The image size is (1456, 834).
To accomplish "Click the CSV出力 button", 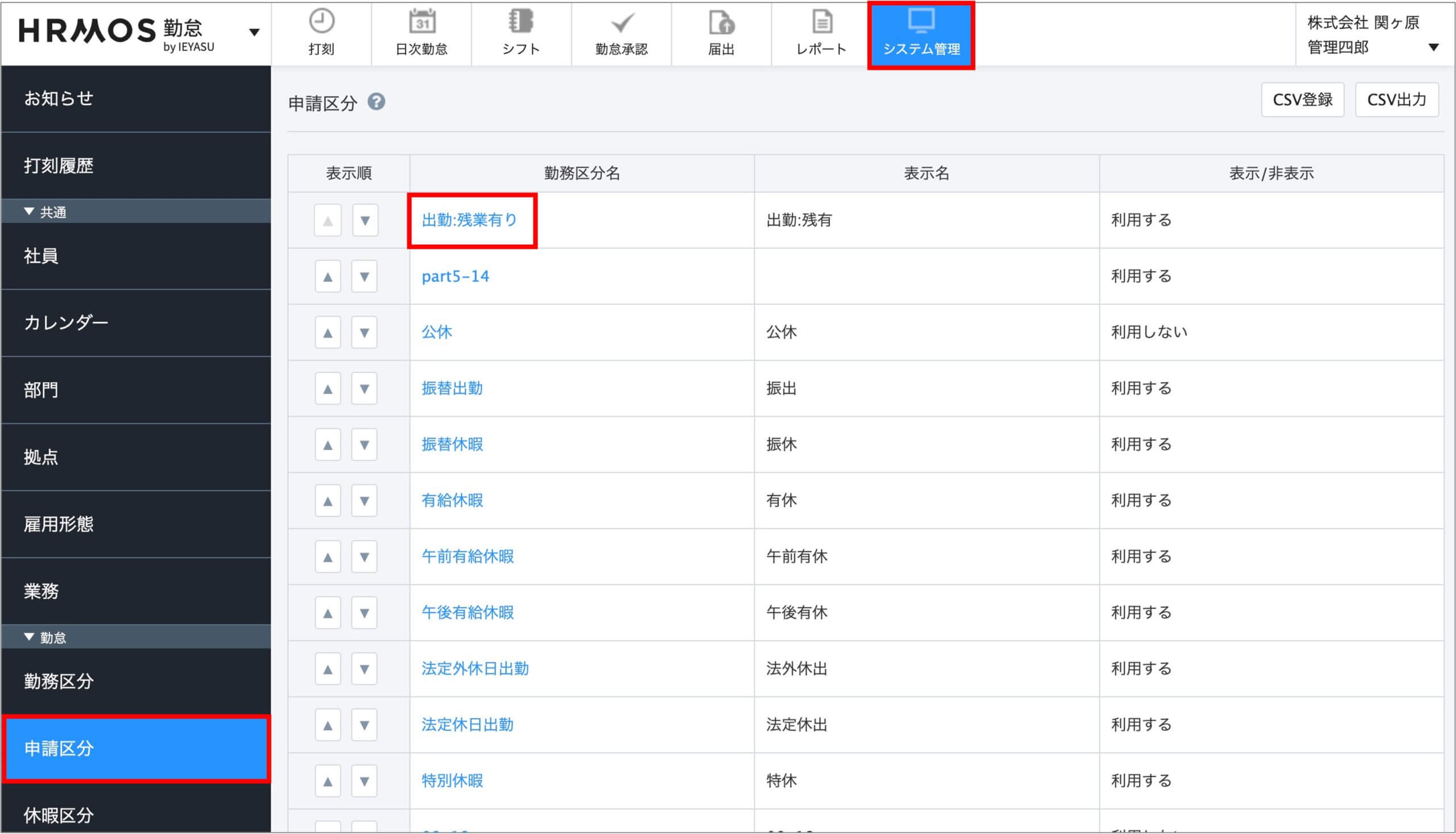I will coord(1396,100).
